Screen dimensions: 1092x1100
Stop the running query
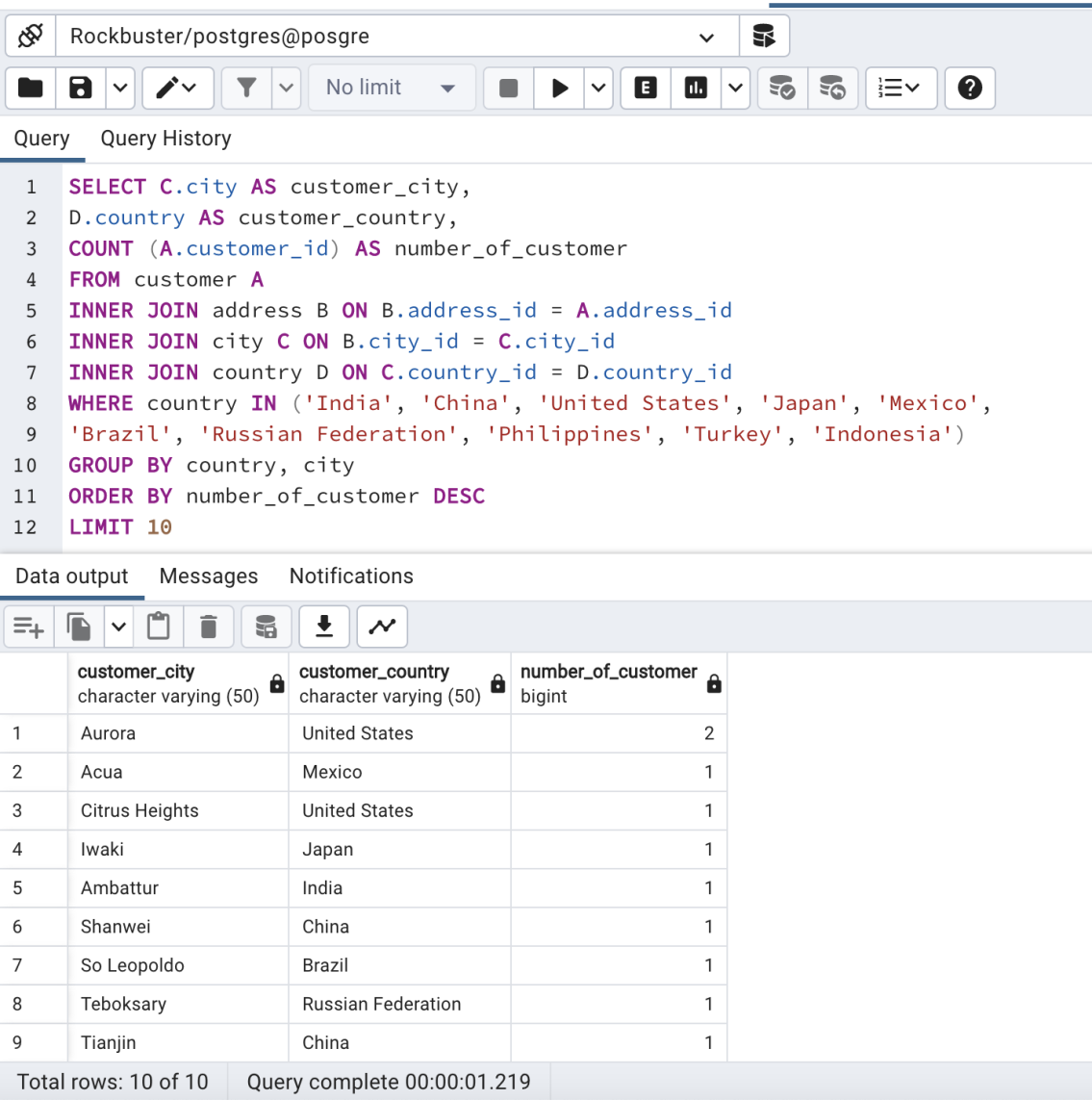pyautogui.click(x=508, y=88)
